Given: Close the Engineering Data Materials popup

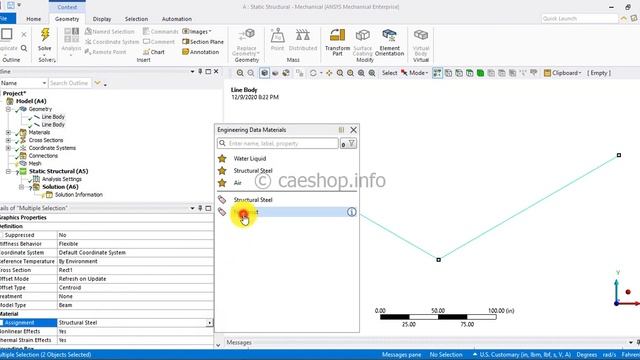Looking at the screenshot, I should click(x=353, y=130).
